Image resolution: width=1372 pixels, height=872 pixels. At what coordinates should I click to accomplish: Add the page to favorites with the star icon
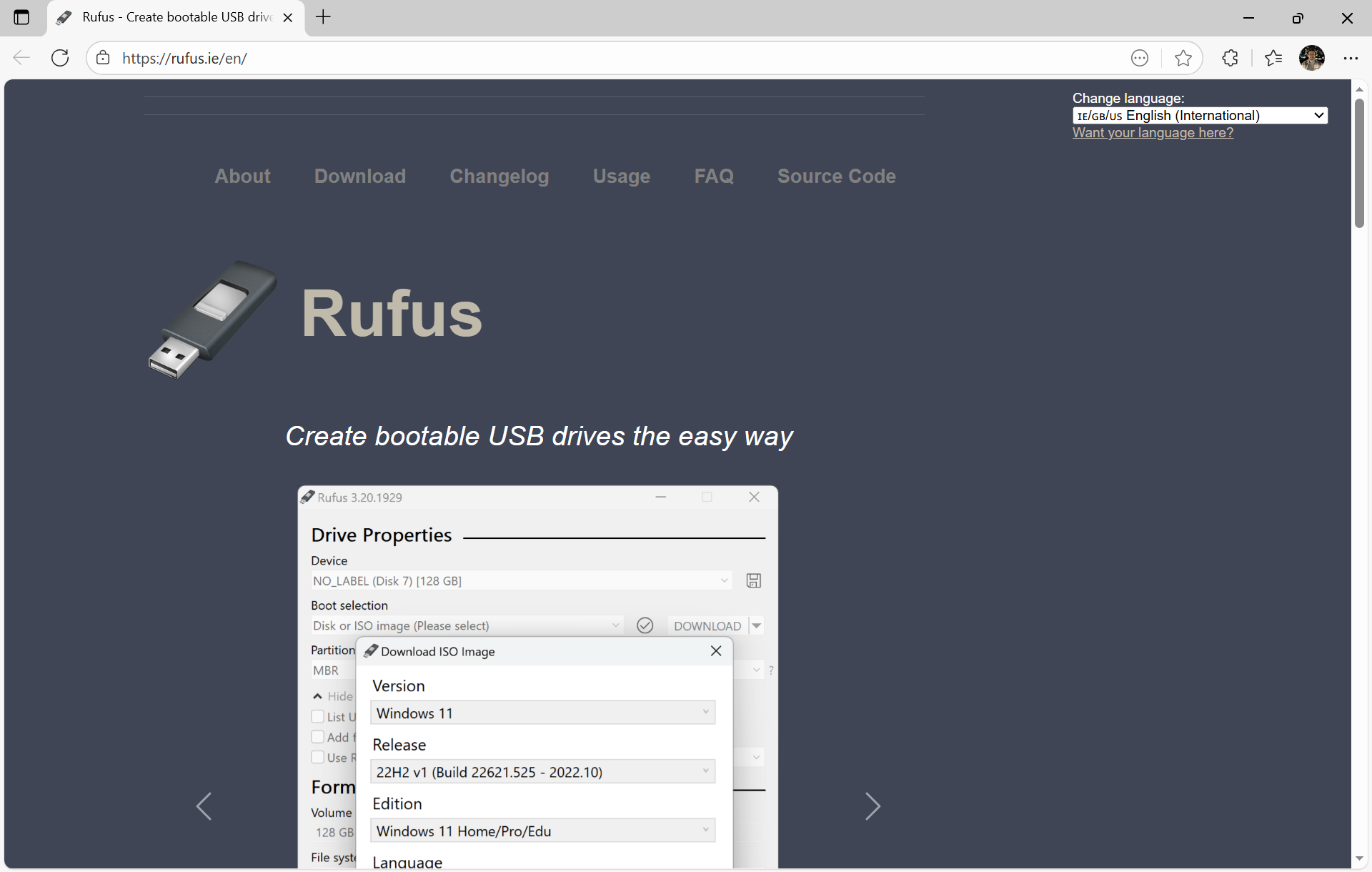pyautogui.click(x=1183, y=58)
